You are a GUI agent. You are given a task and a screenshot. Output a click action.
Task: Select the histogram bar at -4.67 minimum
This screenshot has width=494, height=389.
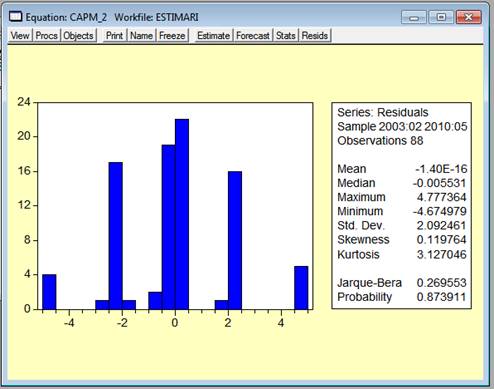coord(49,292)
